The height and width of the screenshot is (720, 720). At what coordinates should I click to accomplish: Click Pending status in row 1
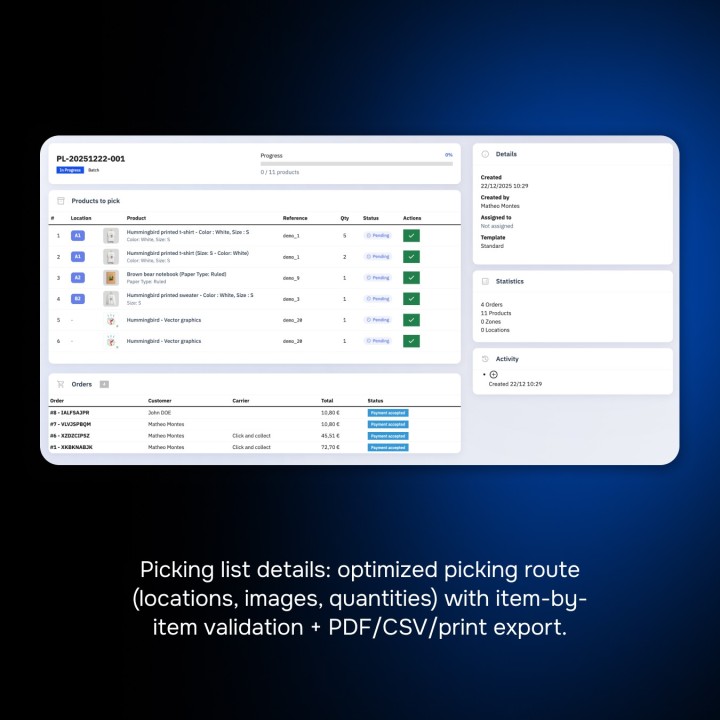pyautogui.click(x=378, y=236)
